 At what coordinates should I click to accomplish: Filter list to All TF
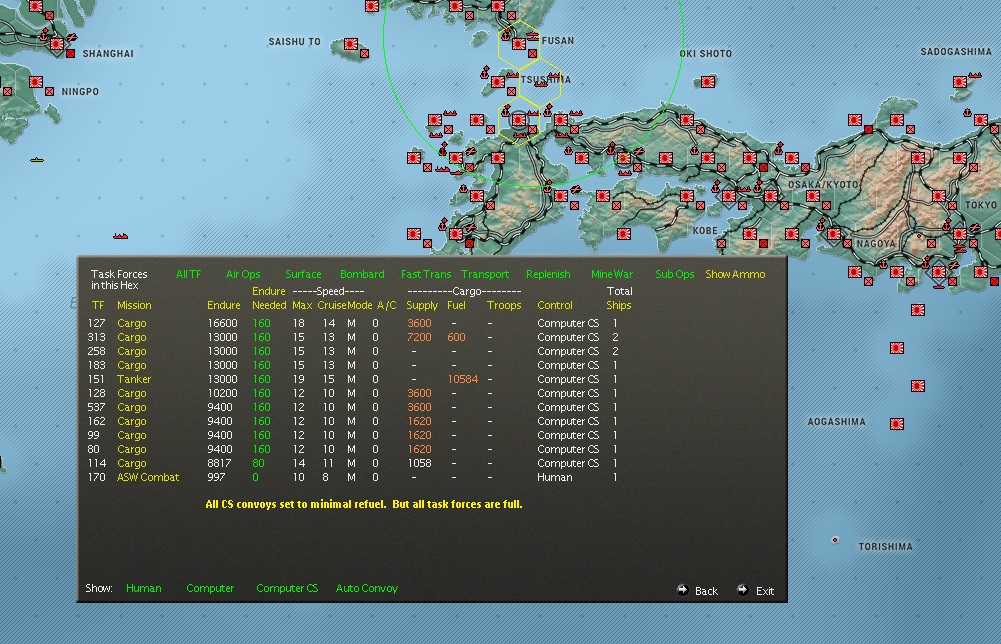188,274
